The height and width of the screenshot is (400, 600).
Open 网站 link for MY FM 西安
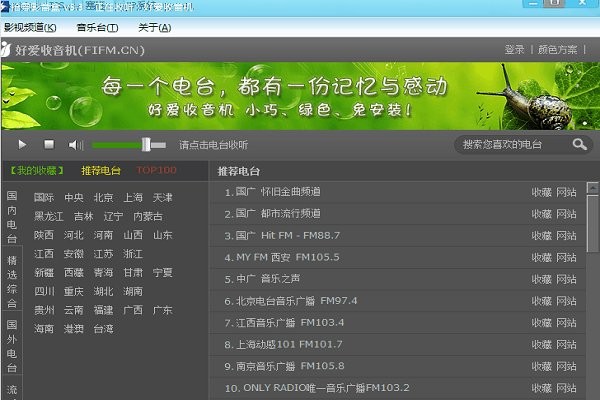coord(566,257)
